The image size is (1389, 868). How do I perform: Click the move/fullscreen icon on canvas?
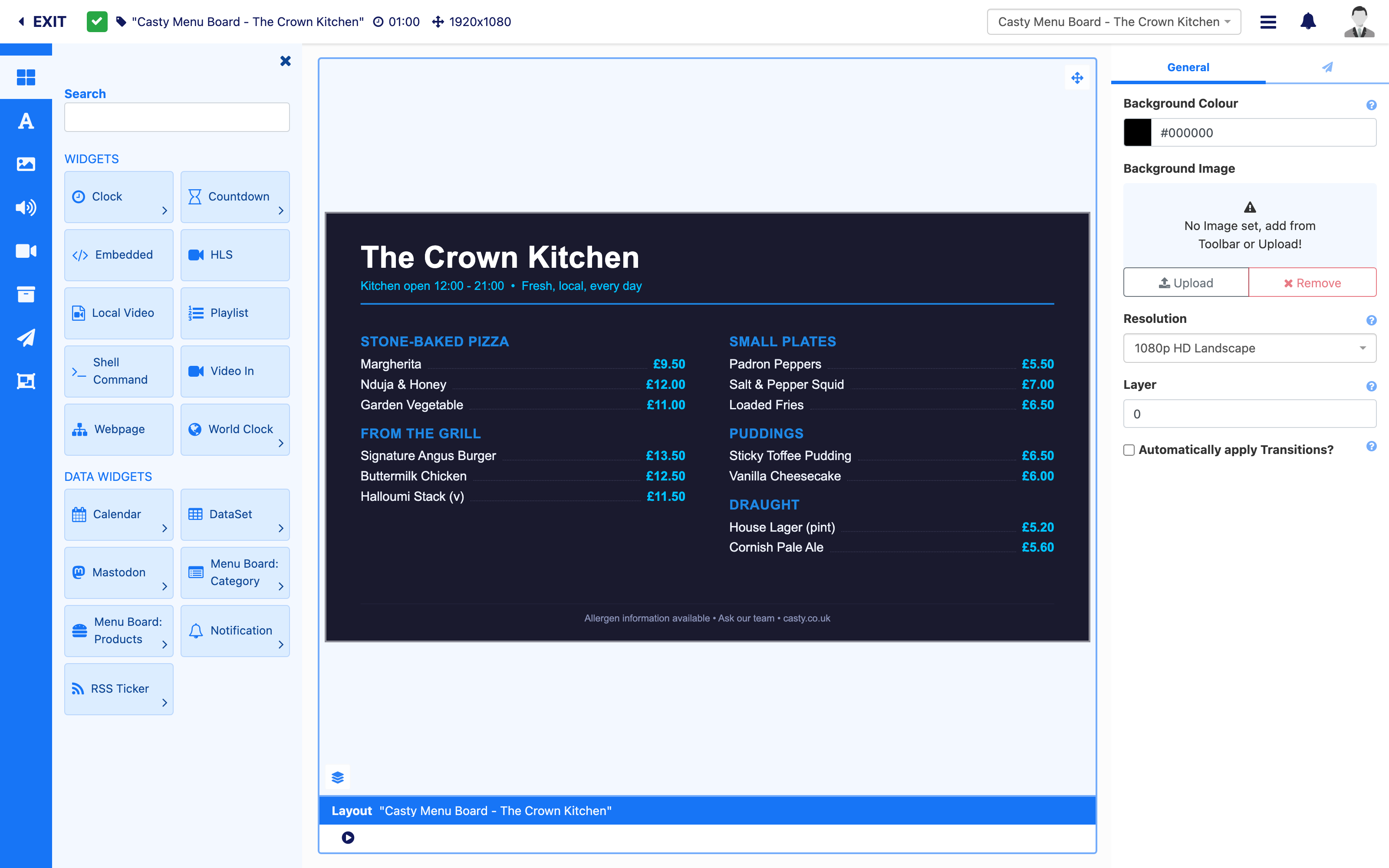point(1077,78)
